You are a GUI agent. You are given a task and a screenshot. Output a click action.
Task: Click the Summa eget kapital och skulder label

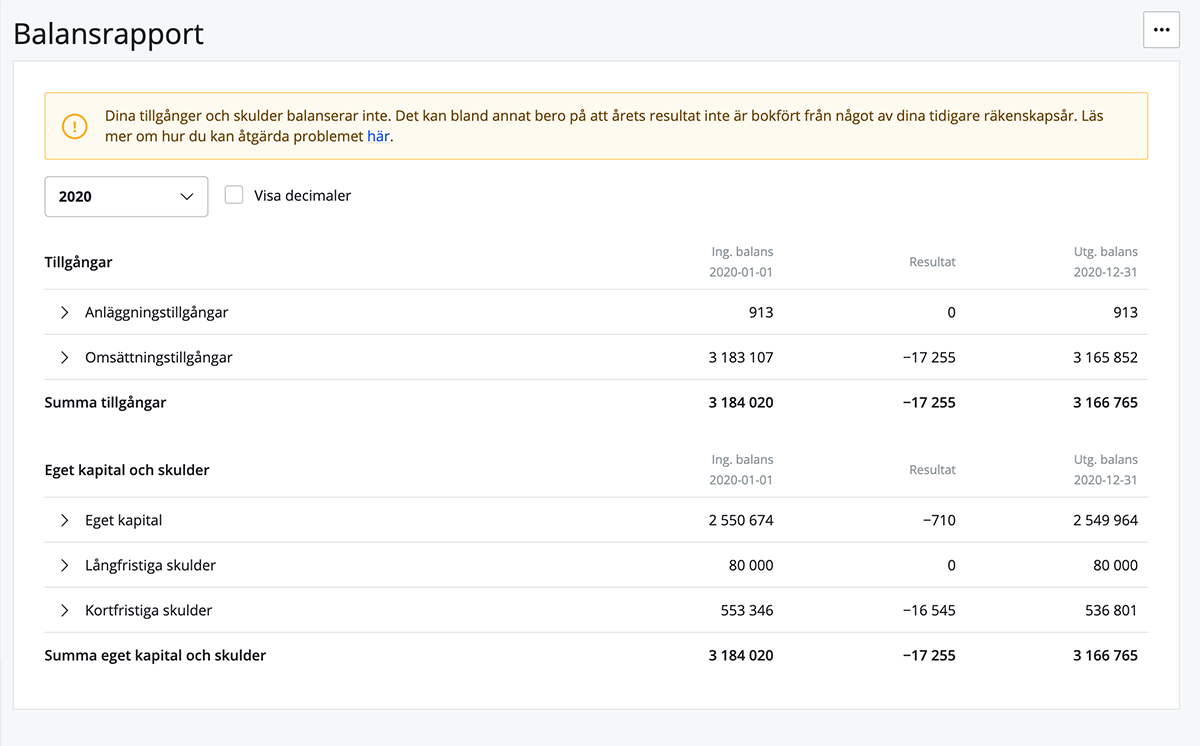[155, 655]
